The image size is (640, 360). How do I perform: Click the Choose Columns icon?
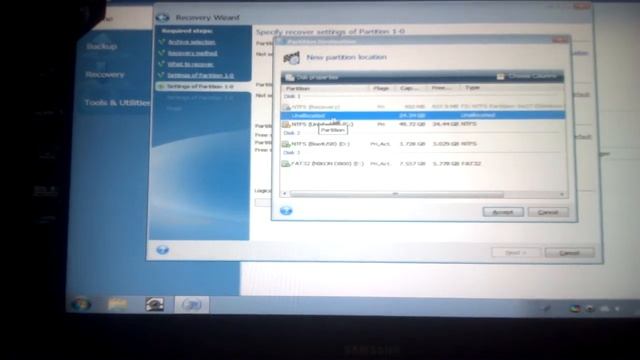(x=500, y=76)
